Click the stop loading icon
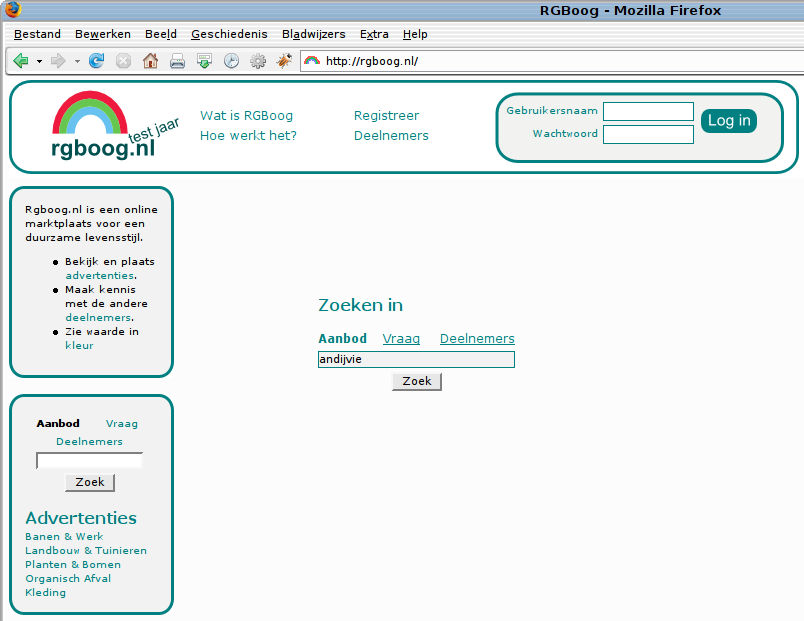This screenshot has width=804, height=621. tap(123, 61)
